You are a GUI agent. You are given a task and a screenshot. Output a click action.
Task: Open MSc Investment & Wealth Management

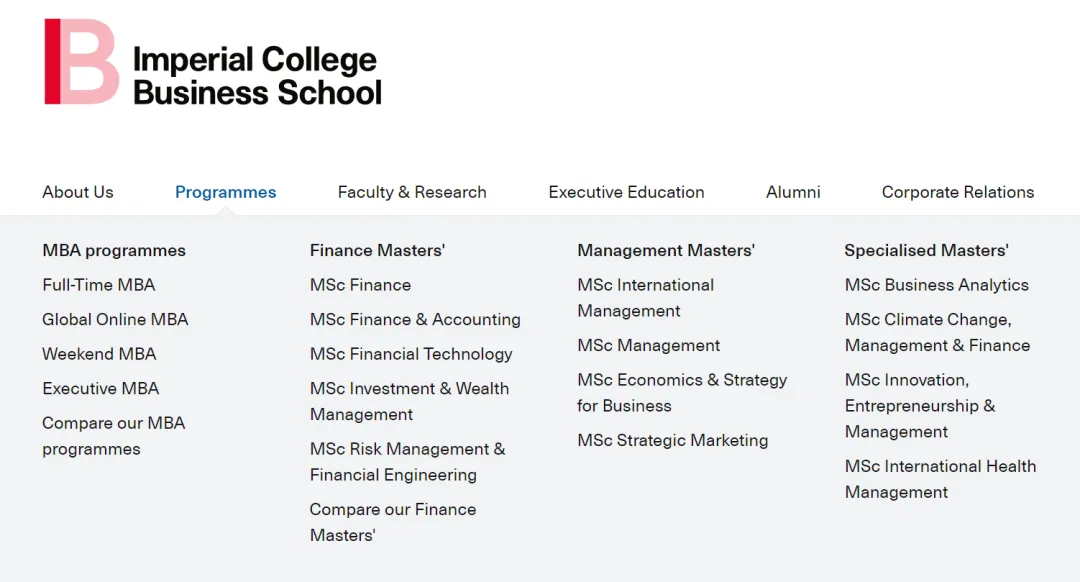[409, 401]
